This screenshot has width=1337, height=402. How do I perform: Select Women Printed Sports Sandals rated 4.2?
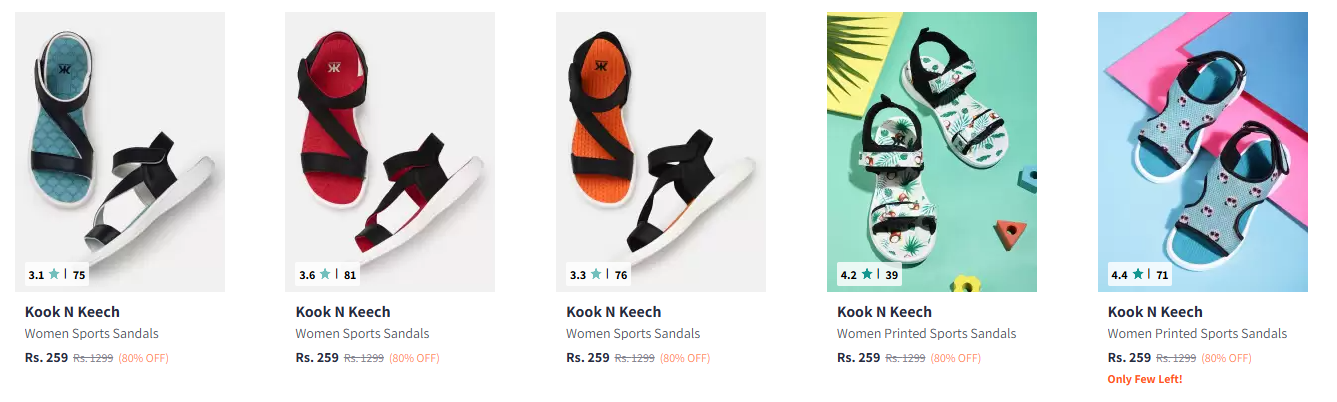click(x=927, y=334)
